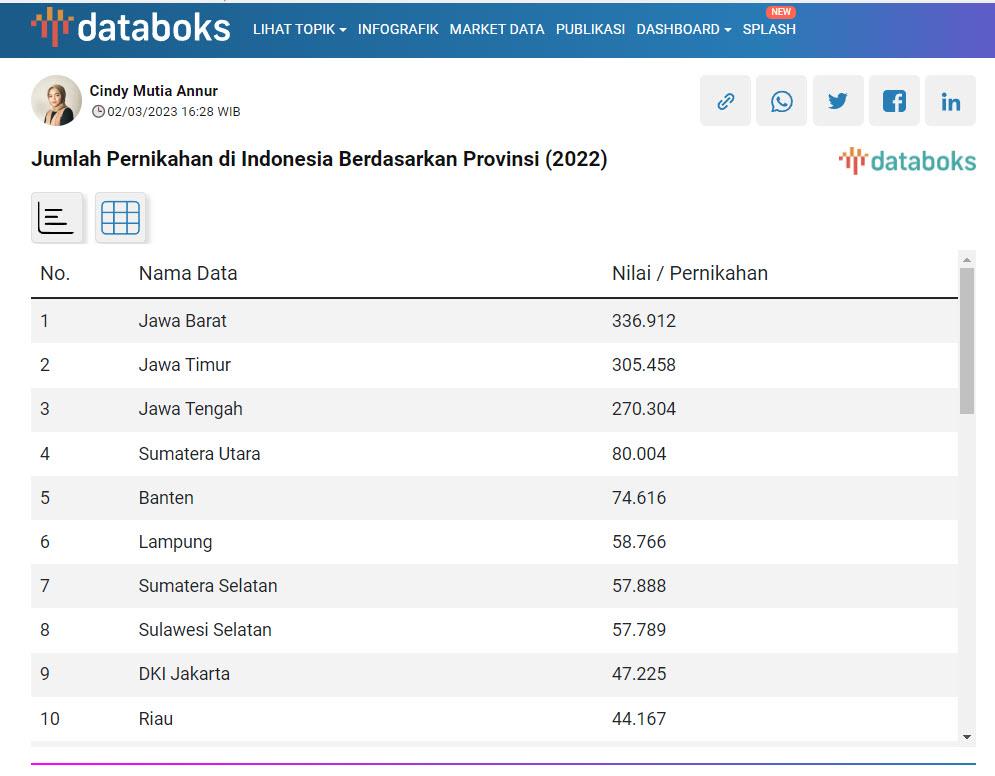Share article on LinkedIn
This screenshot has height=776, width=995.
[950, 101]
